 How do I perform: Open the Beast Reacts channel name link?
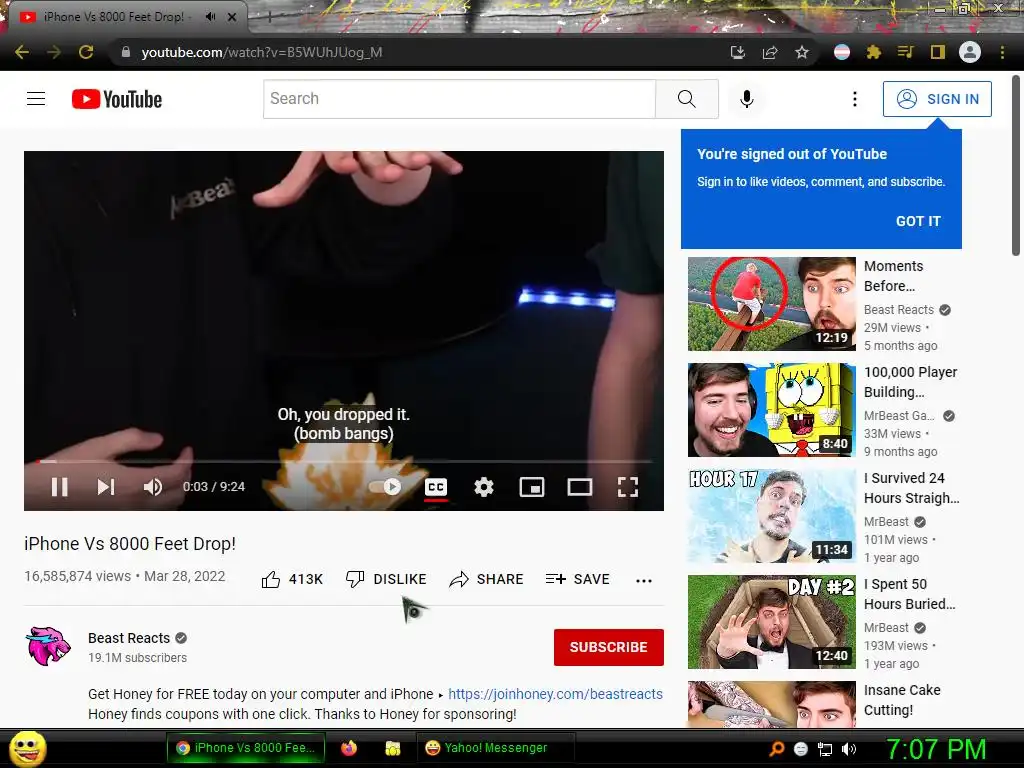(x=129, y=638)
